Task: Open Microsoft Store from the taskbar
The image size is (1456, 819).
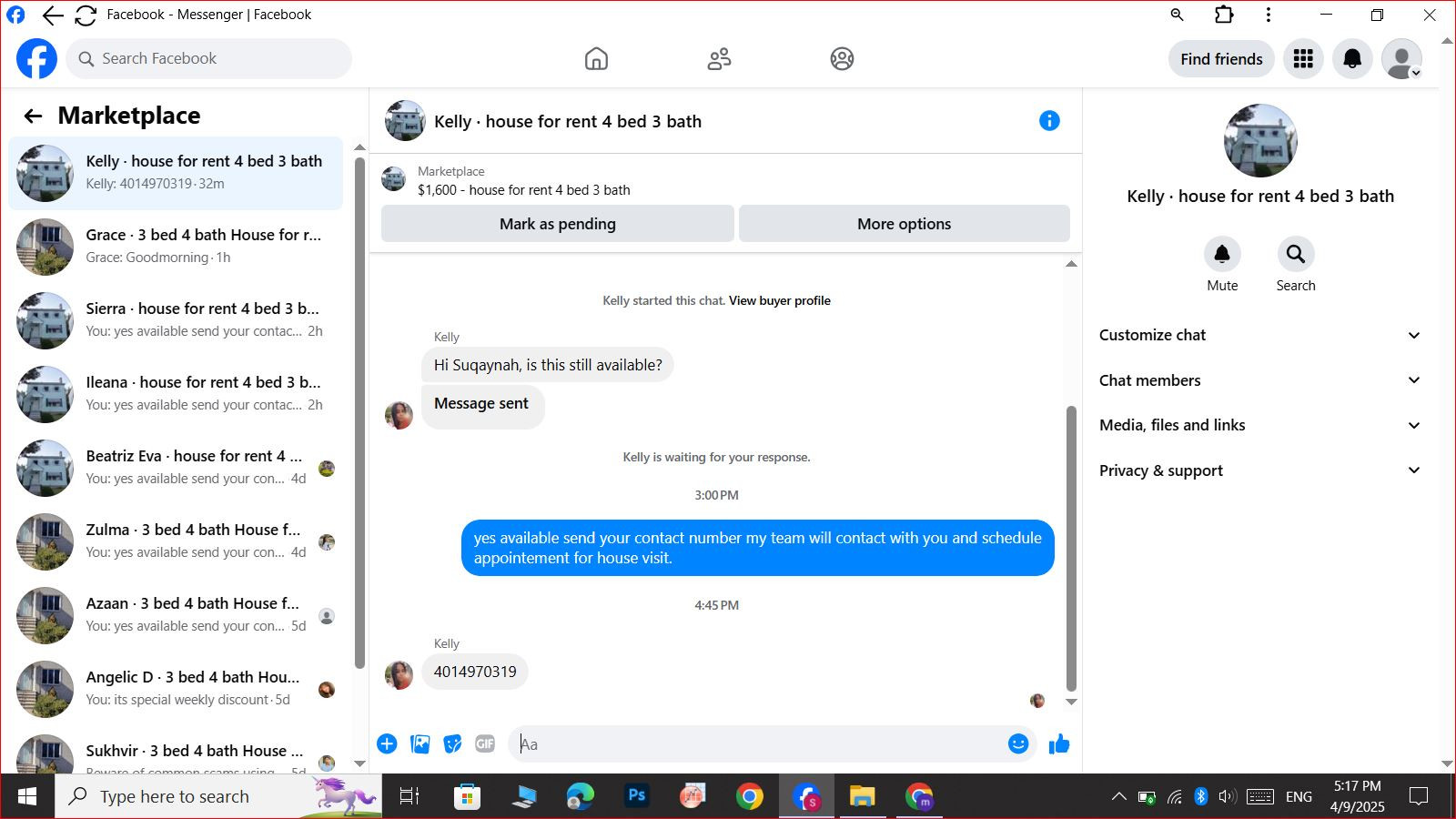Action: [x=467, y=796]
